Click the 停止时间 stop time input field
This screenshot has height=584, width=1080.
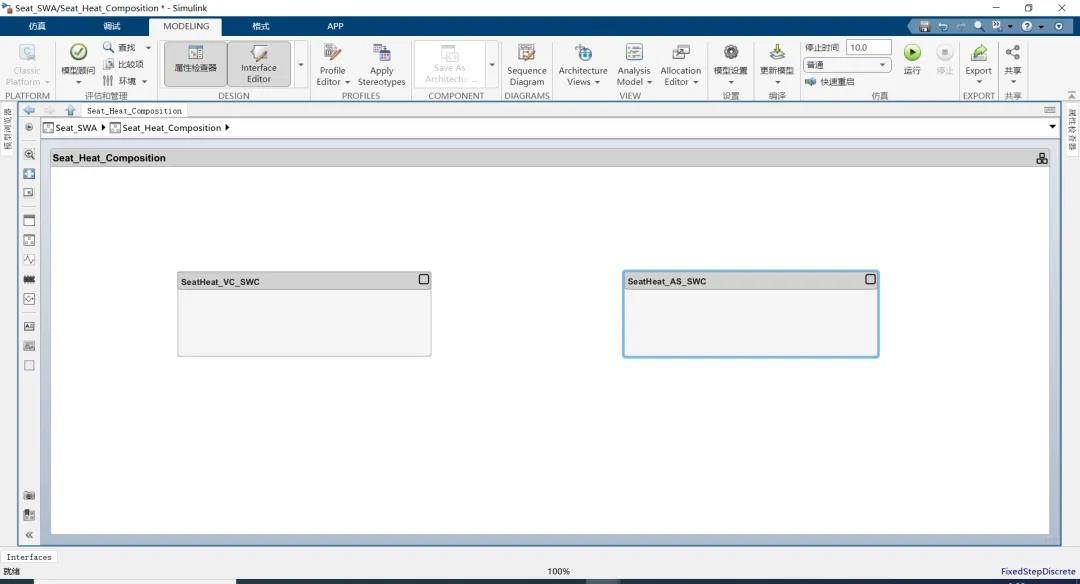tap(868, 47)
